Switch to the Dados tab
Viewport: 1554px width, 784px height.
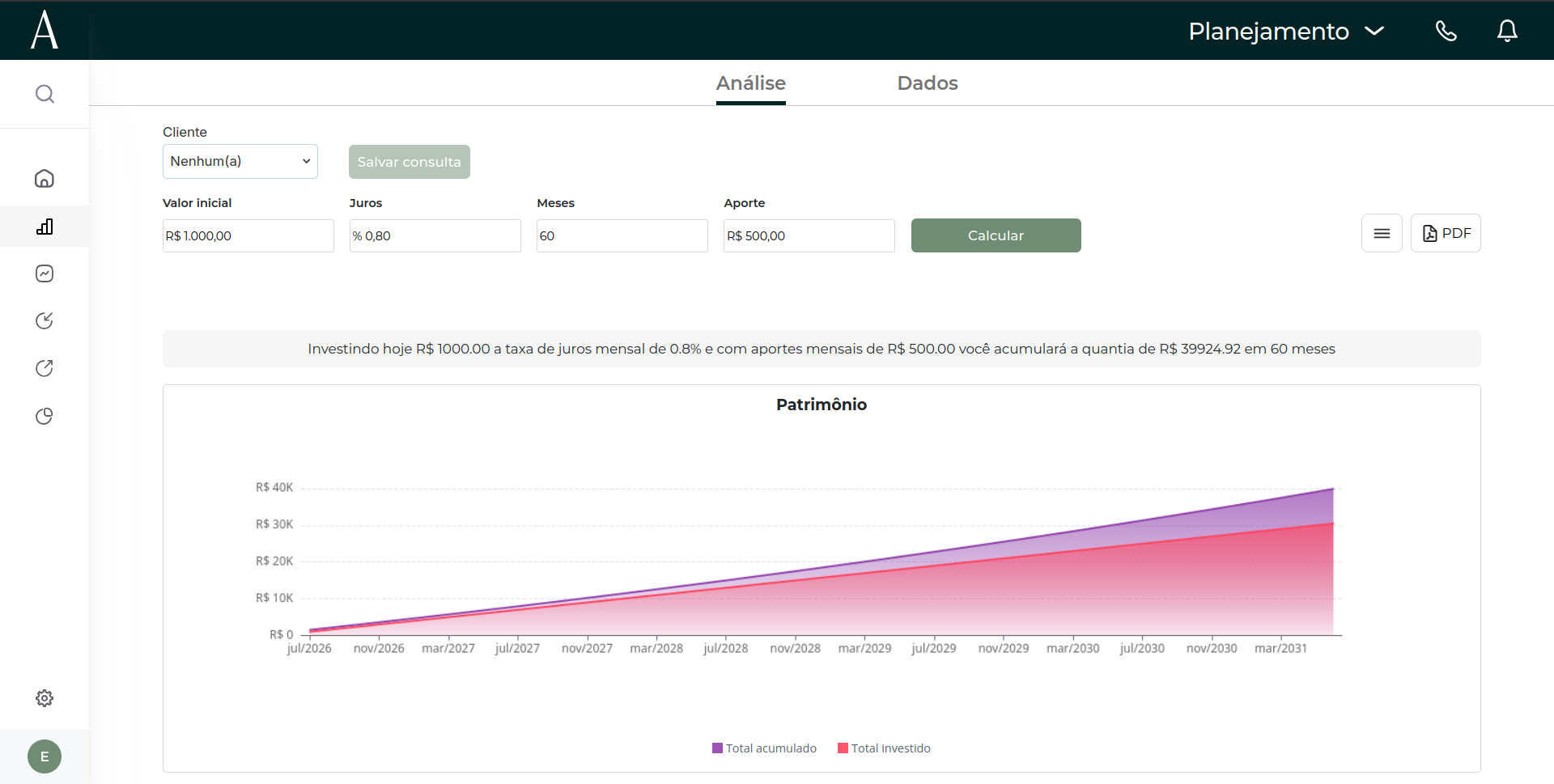(928, 83)
